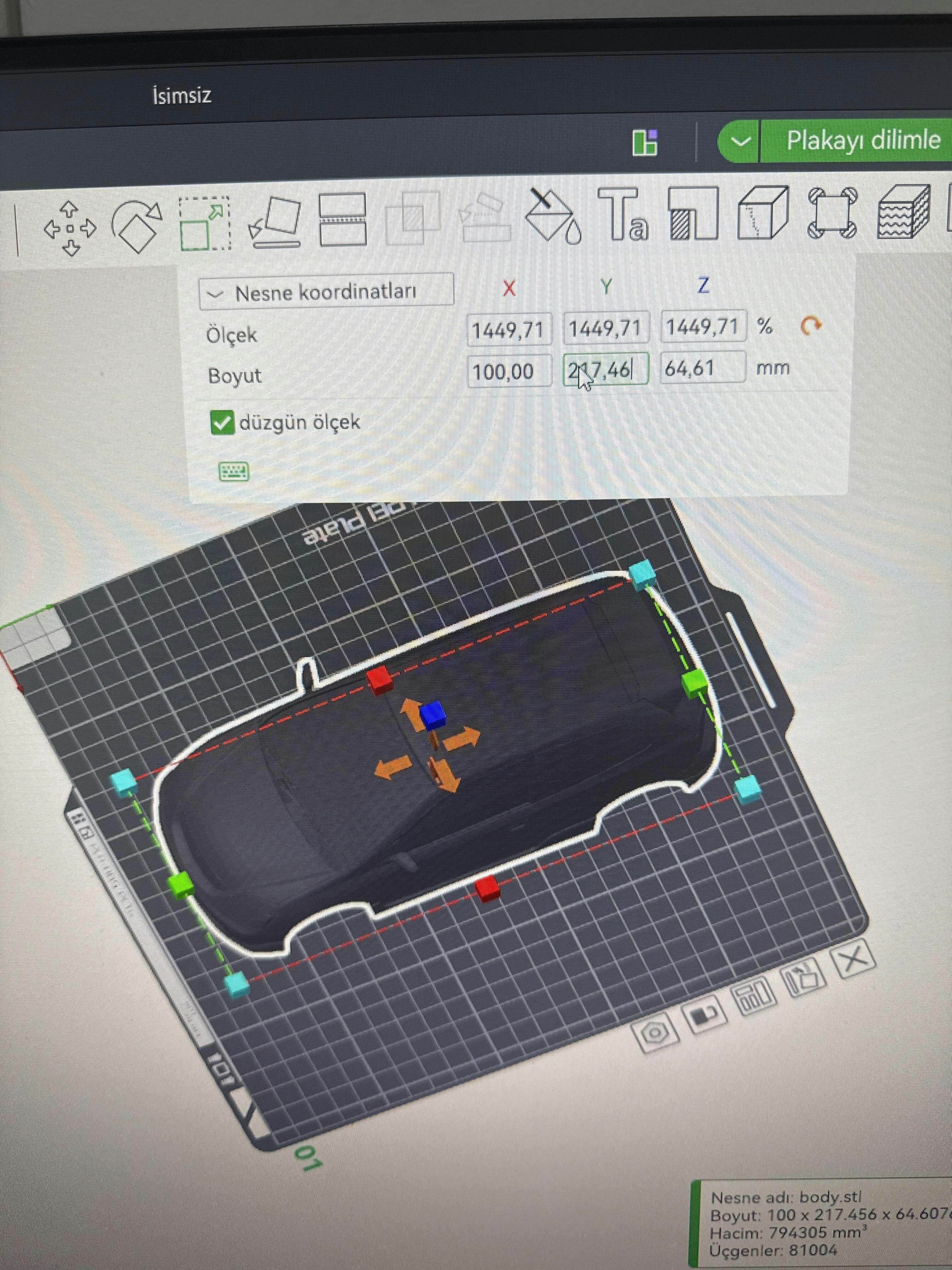Viewport: 952px width, 1270px height.
Task: Reset scale with the orange arrow
Action: [810, 326]
